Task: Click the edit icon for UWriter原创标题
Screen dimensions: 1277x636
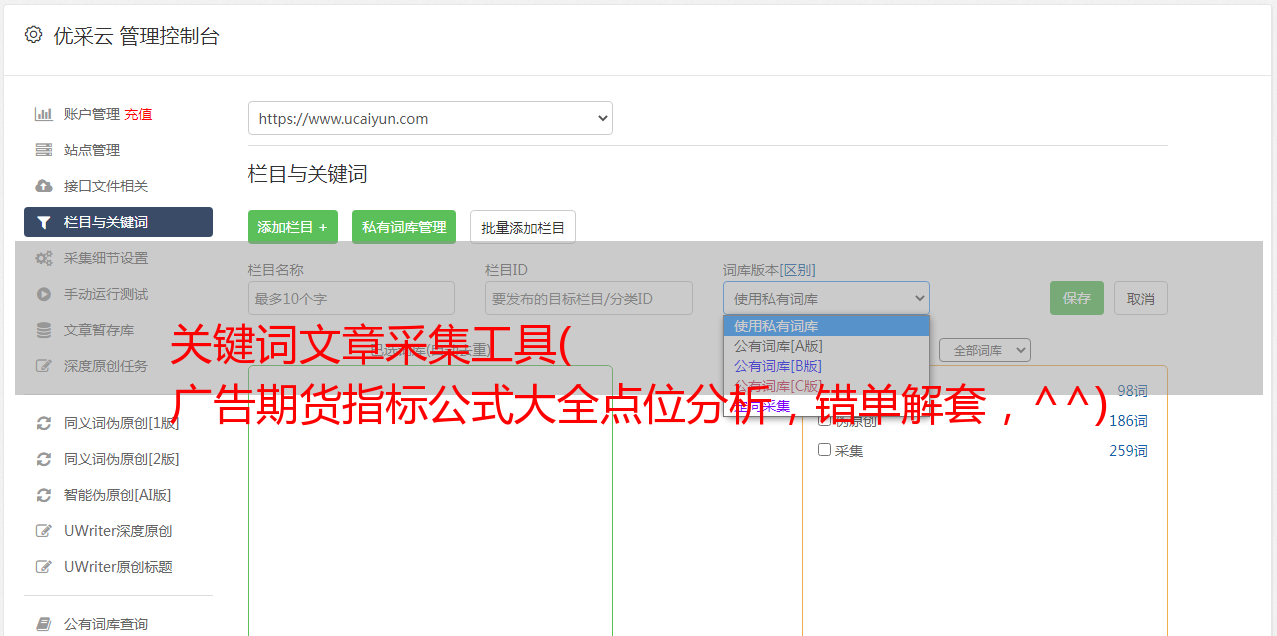Action: [44, 567]
